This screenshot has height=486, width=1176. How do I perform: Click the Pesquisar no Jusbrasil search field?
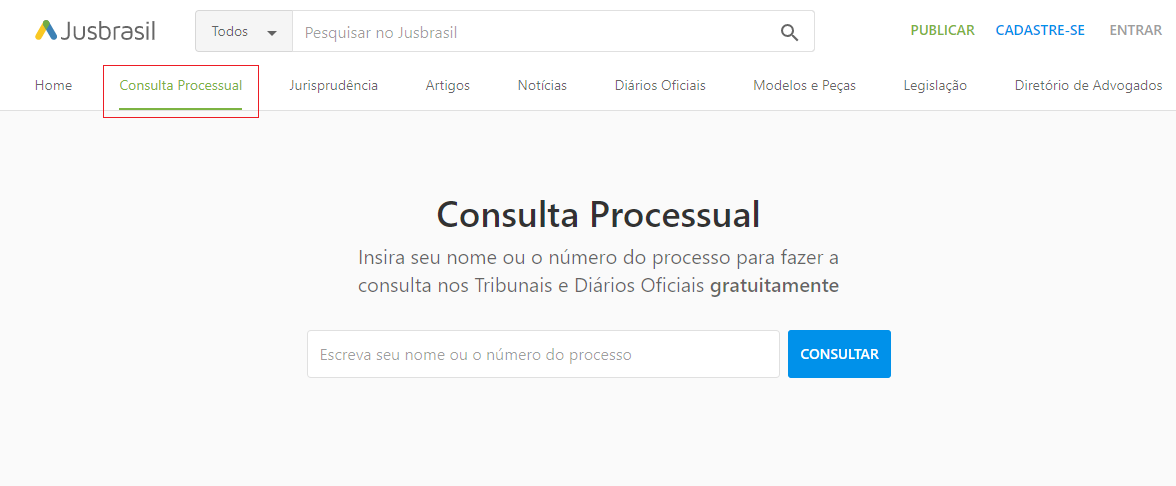534,32
